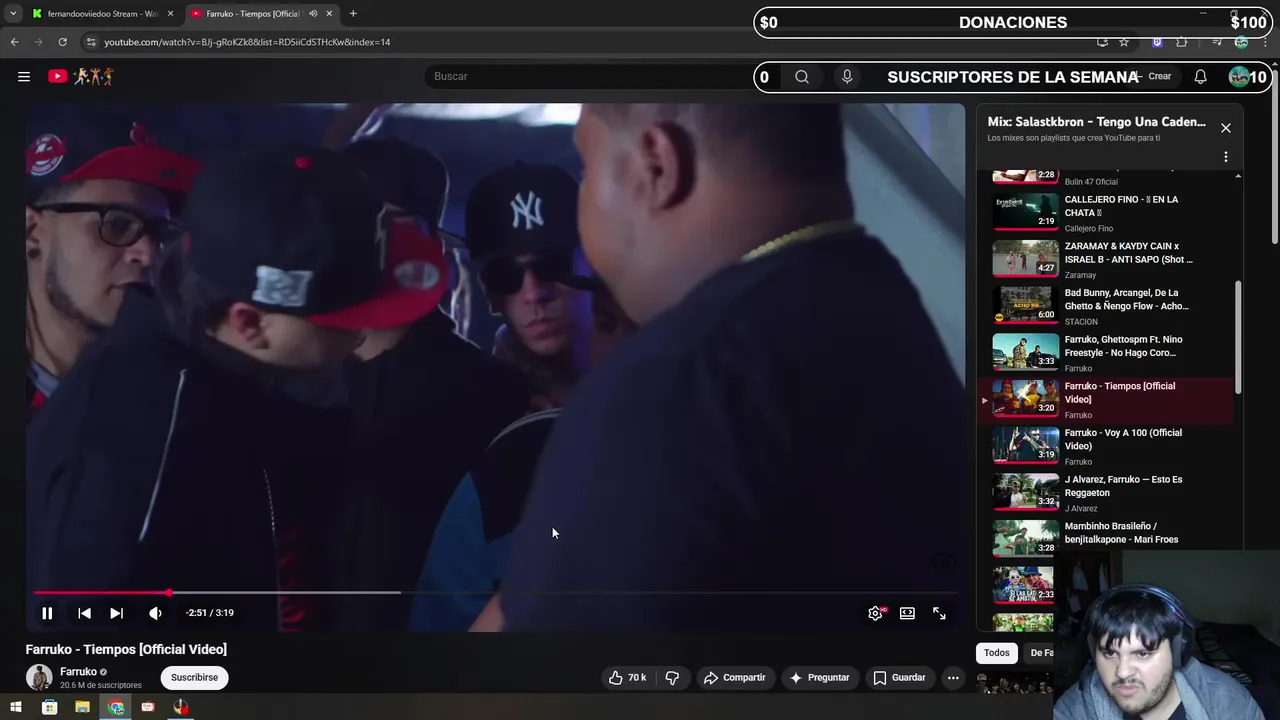
Task: Open File Explorer from taskbar
Action: tap(82, 707)
